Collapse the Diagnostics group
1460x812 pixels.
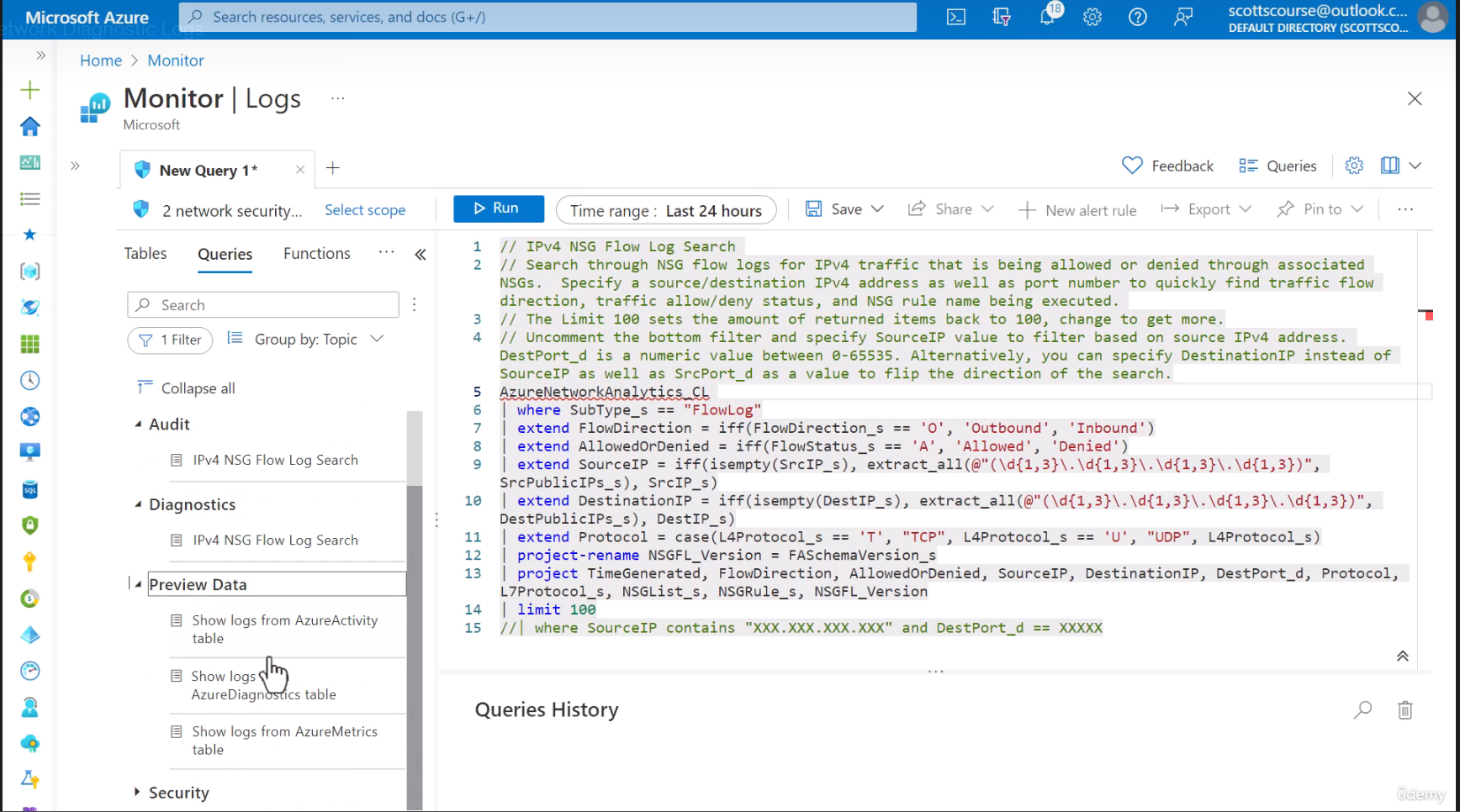pyautogui.click(x=138, y=504)
